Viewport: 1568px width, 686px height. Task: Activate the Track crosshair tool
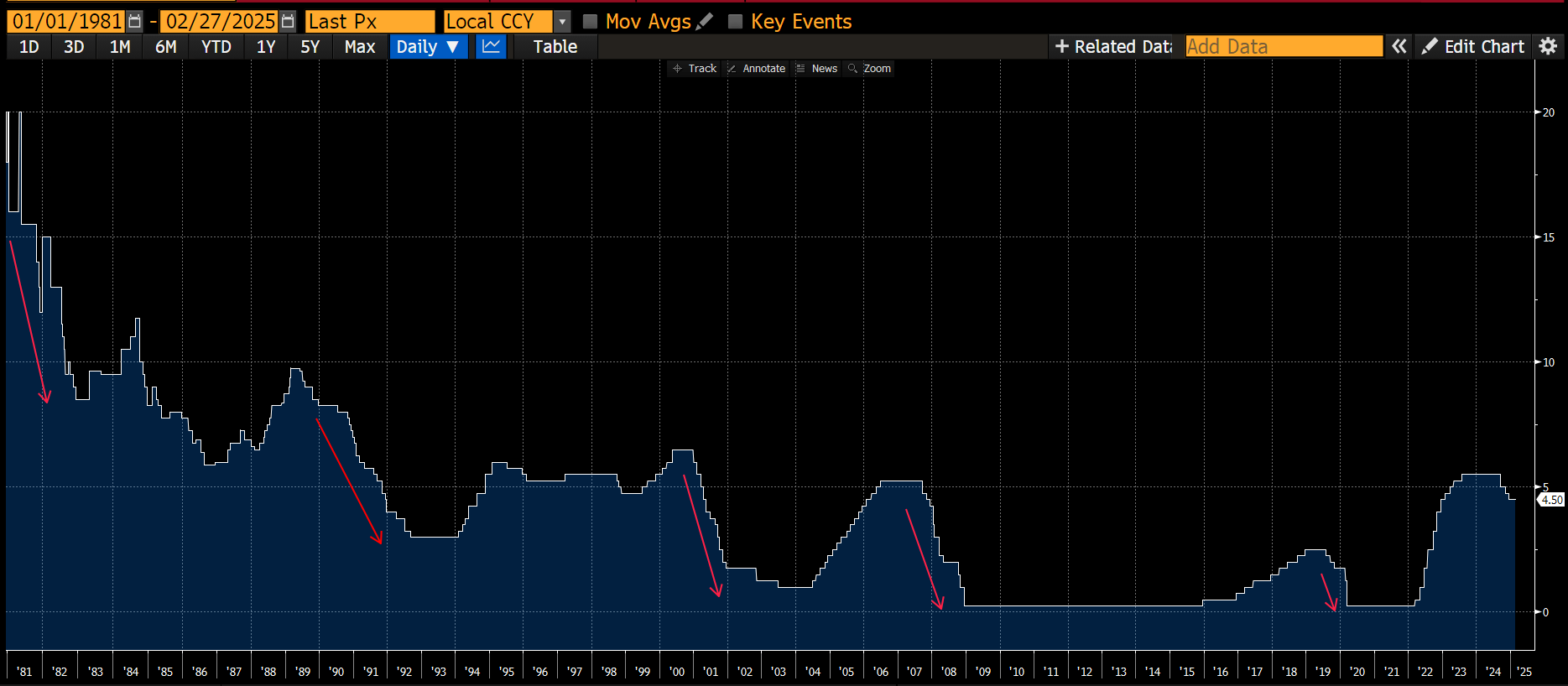(695, 69)
